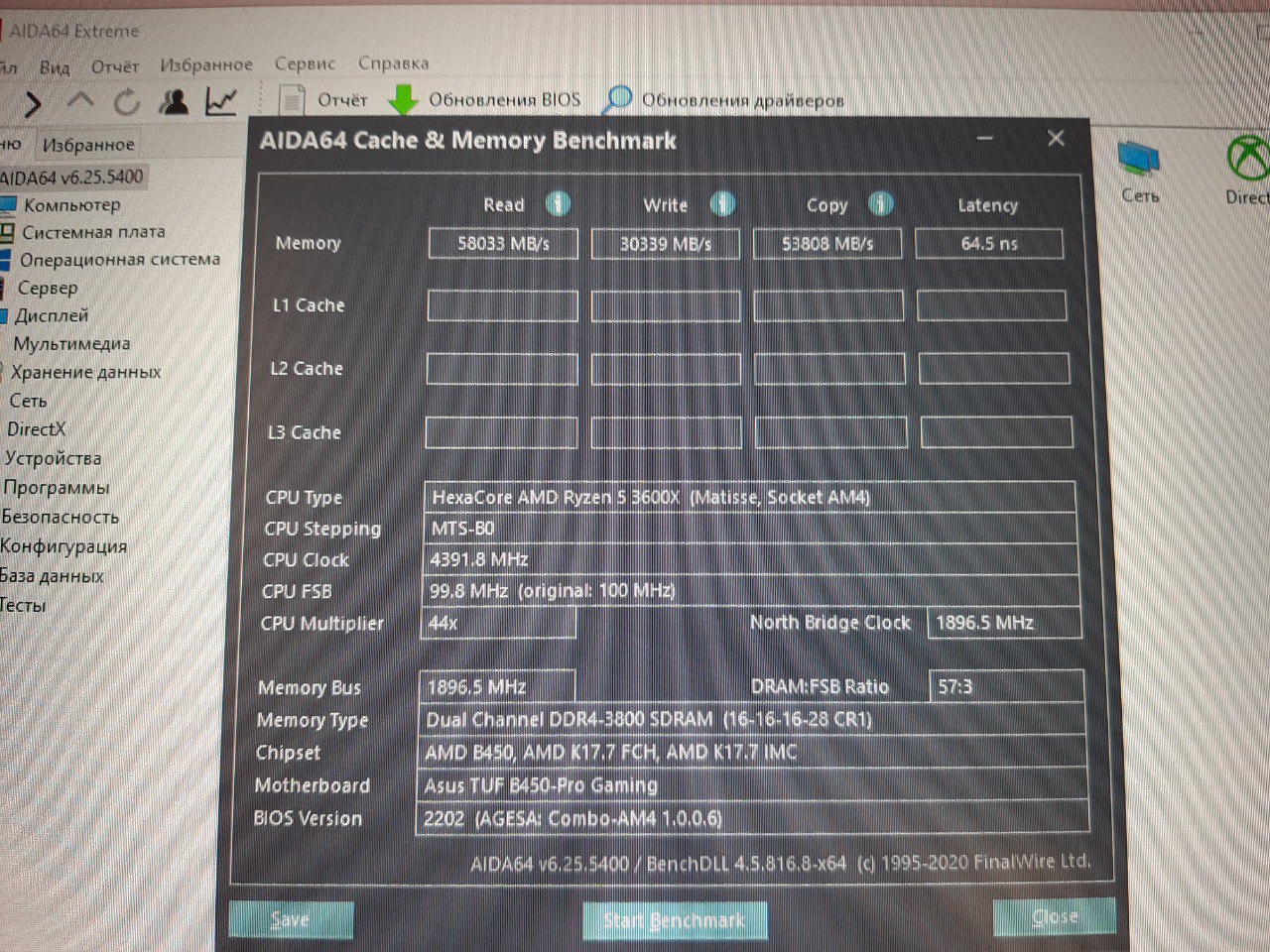Click the Memory Bus value 1896.5 MHz

pyautogui.click(x=497, y=686)
